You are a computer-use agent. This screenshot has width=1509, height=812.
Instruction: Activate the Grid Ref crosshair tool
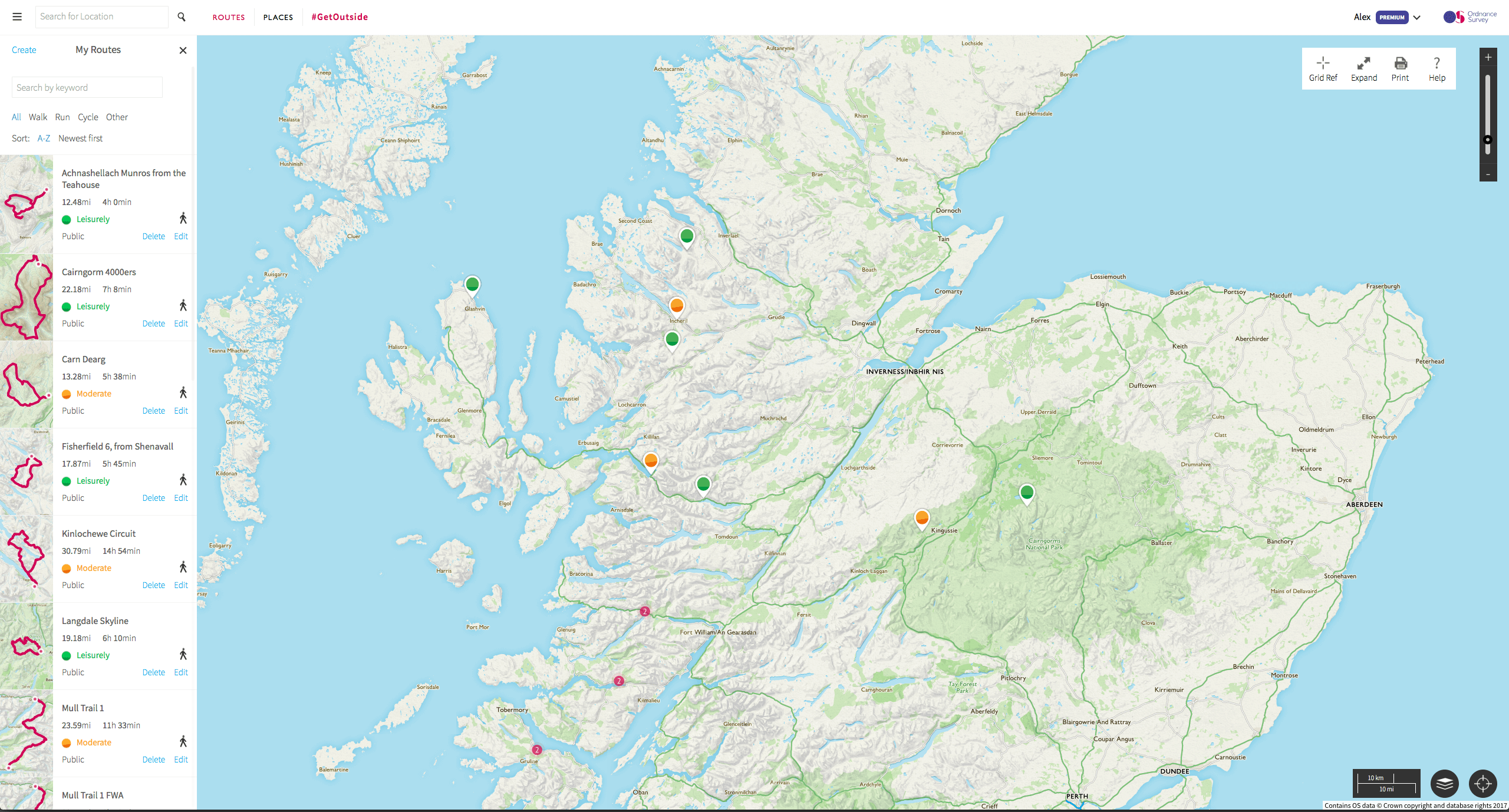[x=1323, y=68]
